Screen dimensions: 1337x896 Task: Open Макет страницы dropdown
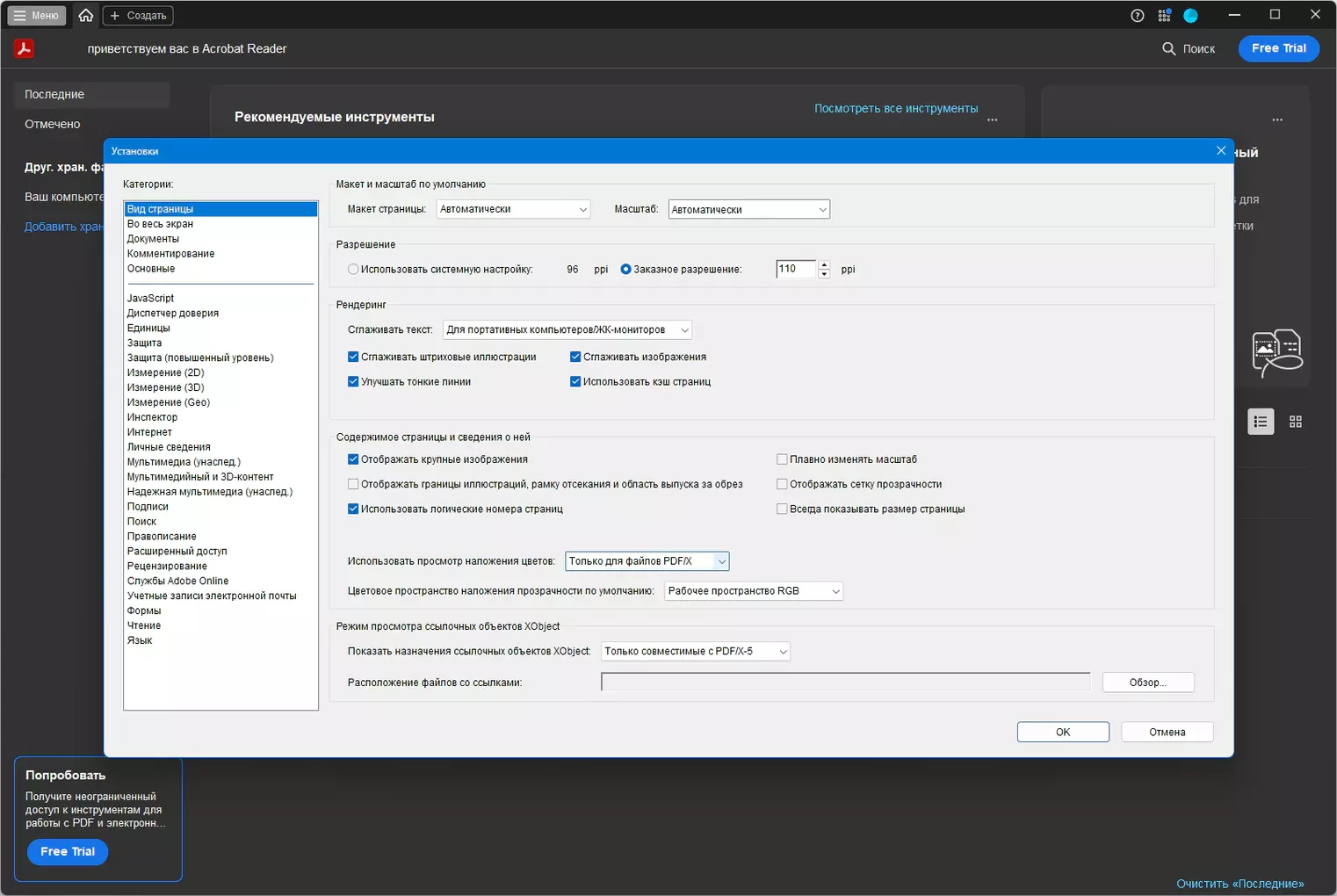tap(513, 209)
